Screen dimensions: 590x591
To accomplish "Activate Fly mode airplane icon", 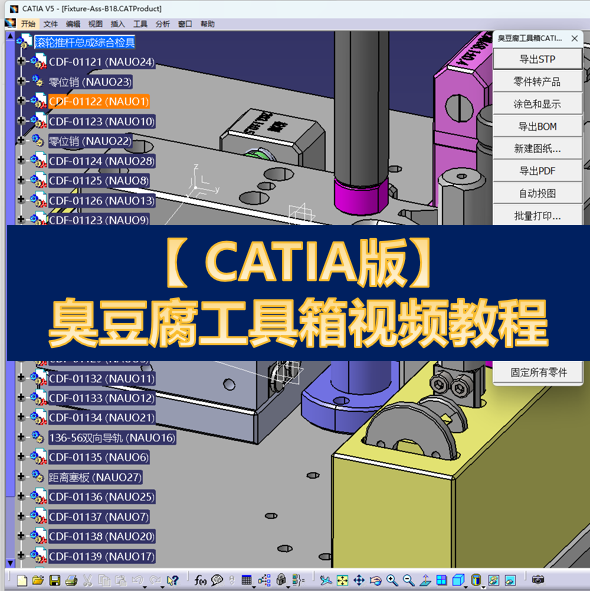I will [x=326, y=580].
